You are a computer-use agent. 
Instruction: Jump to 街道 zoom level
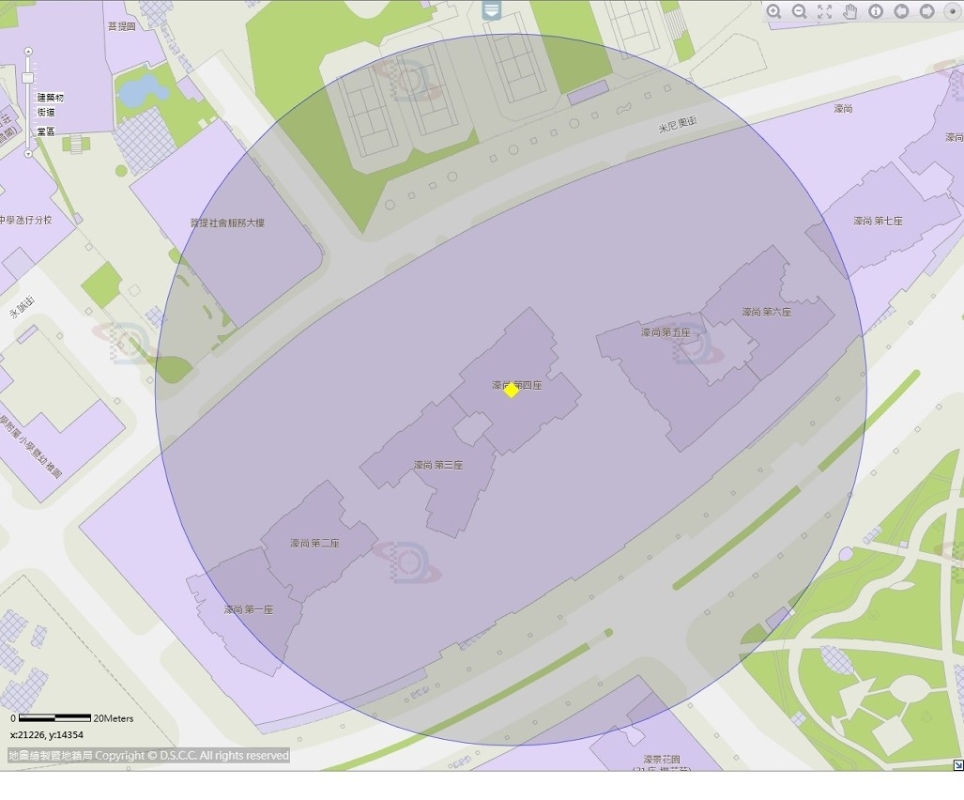coord(46,113)
